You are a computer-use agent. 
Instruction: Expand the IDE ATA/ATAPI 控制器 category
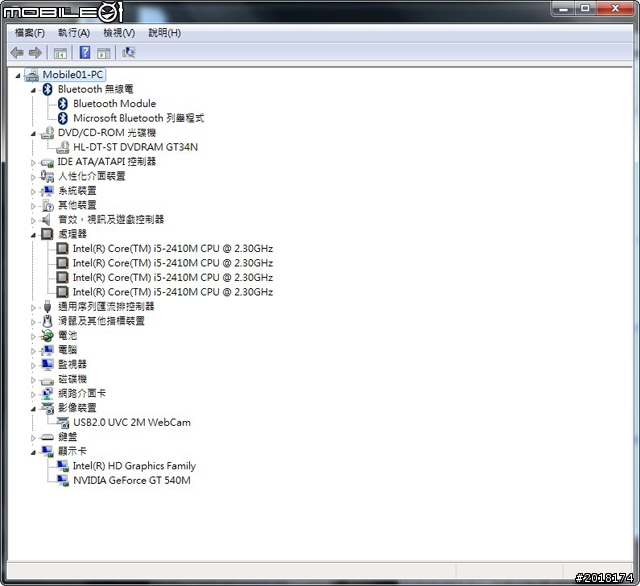(x=33, y=162)
